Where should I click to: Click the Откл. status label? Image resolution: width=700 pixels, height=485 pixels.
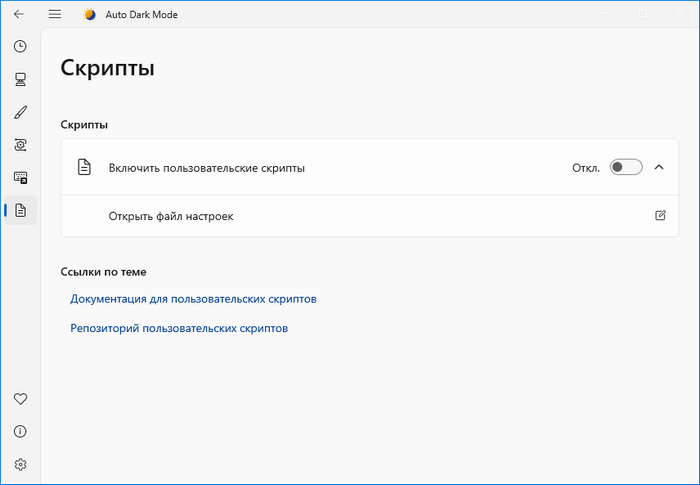[x=586, y=168]
